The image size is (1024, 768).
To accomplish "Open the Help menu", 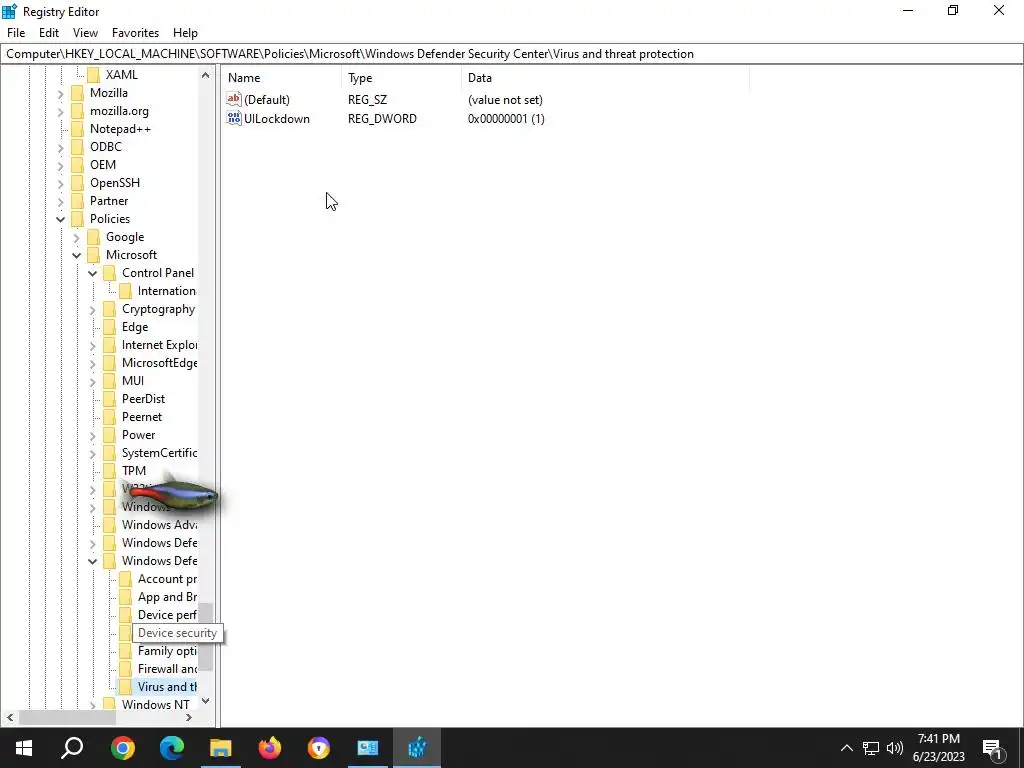I will (x=185, y=33).
